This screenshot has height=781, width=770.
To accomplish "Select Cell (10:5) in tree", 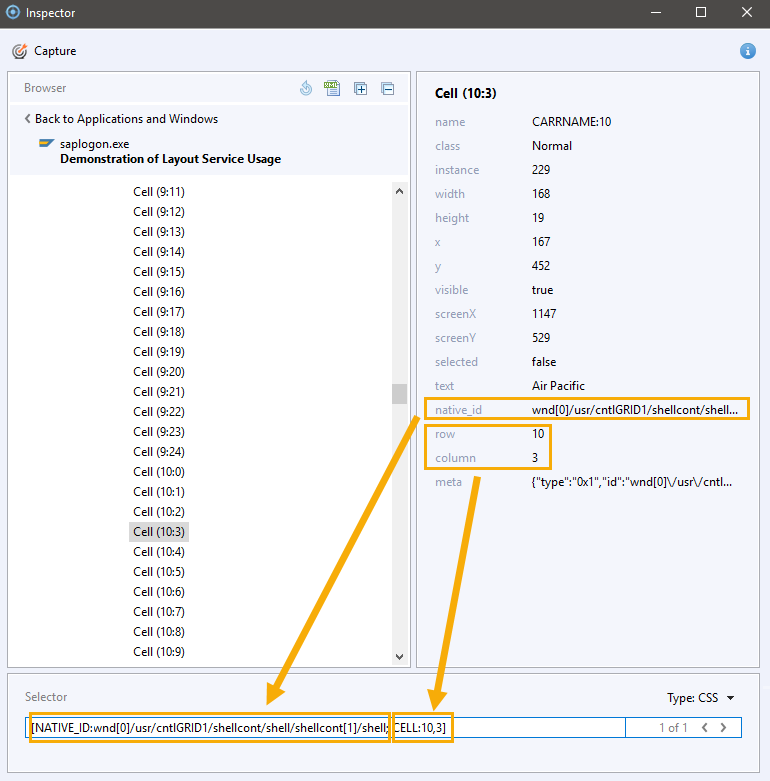I will point(159,572).
